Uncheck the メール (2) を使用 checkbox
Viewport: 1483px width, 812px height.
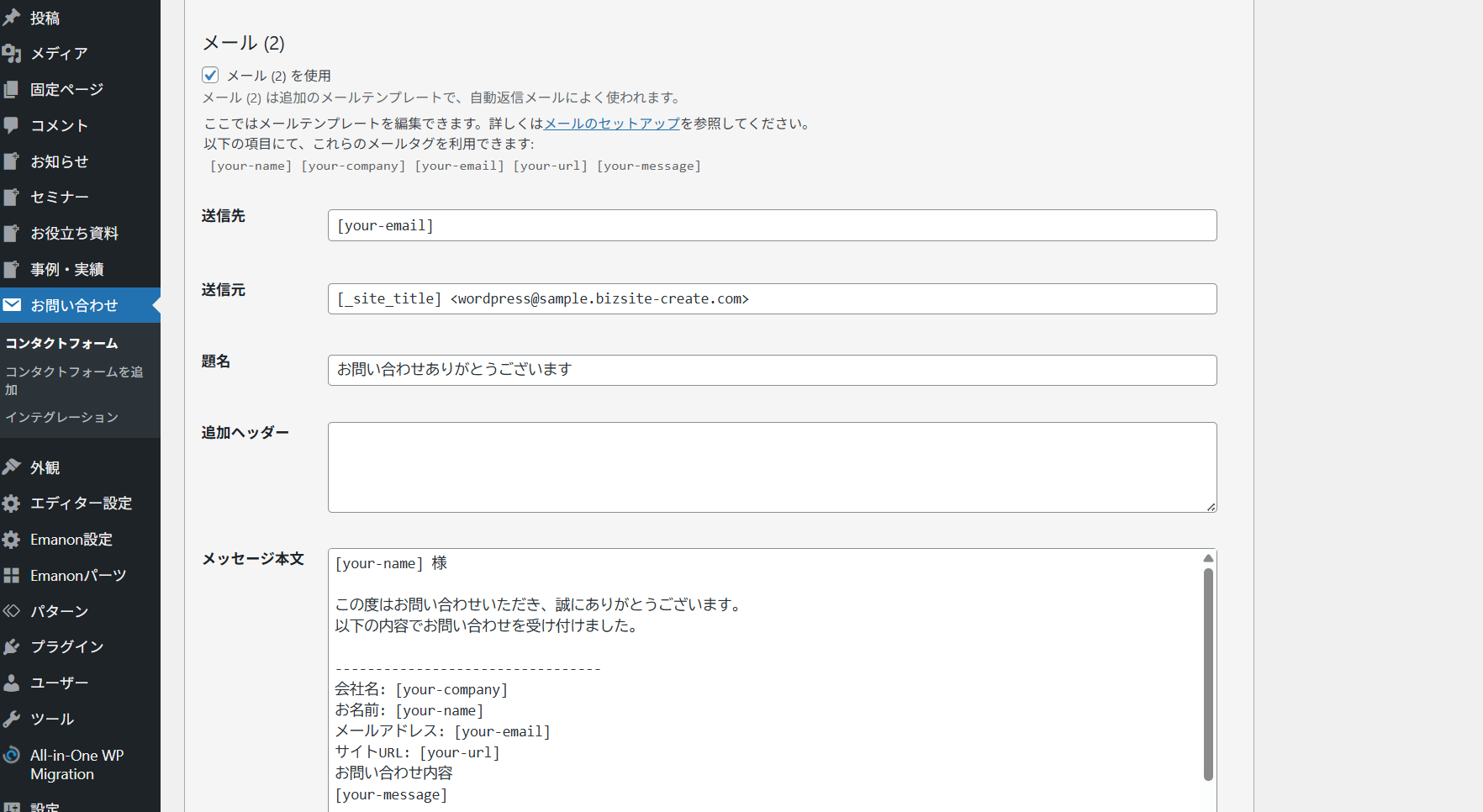pyautogui.click(x=210, y=76)
